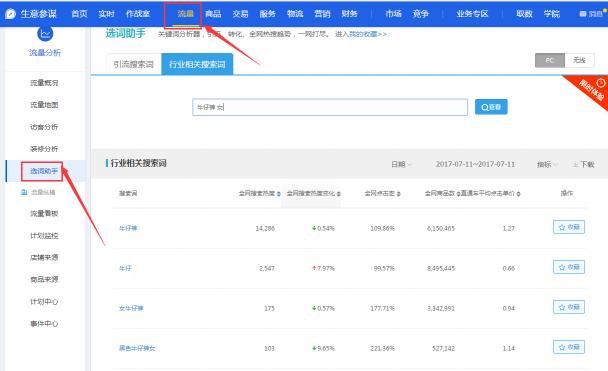
Task: Open 装修分析 in sidebar
Action: pos(44,149)
